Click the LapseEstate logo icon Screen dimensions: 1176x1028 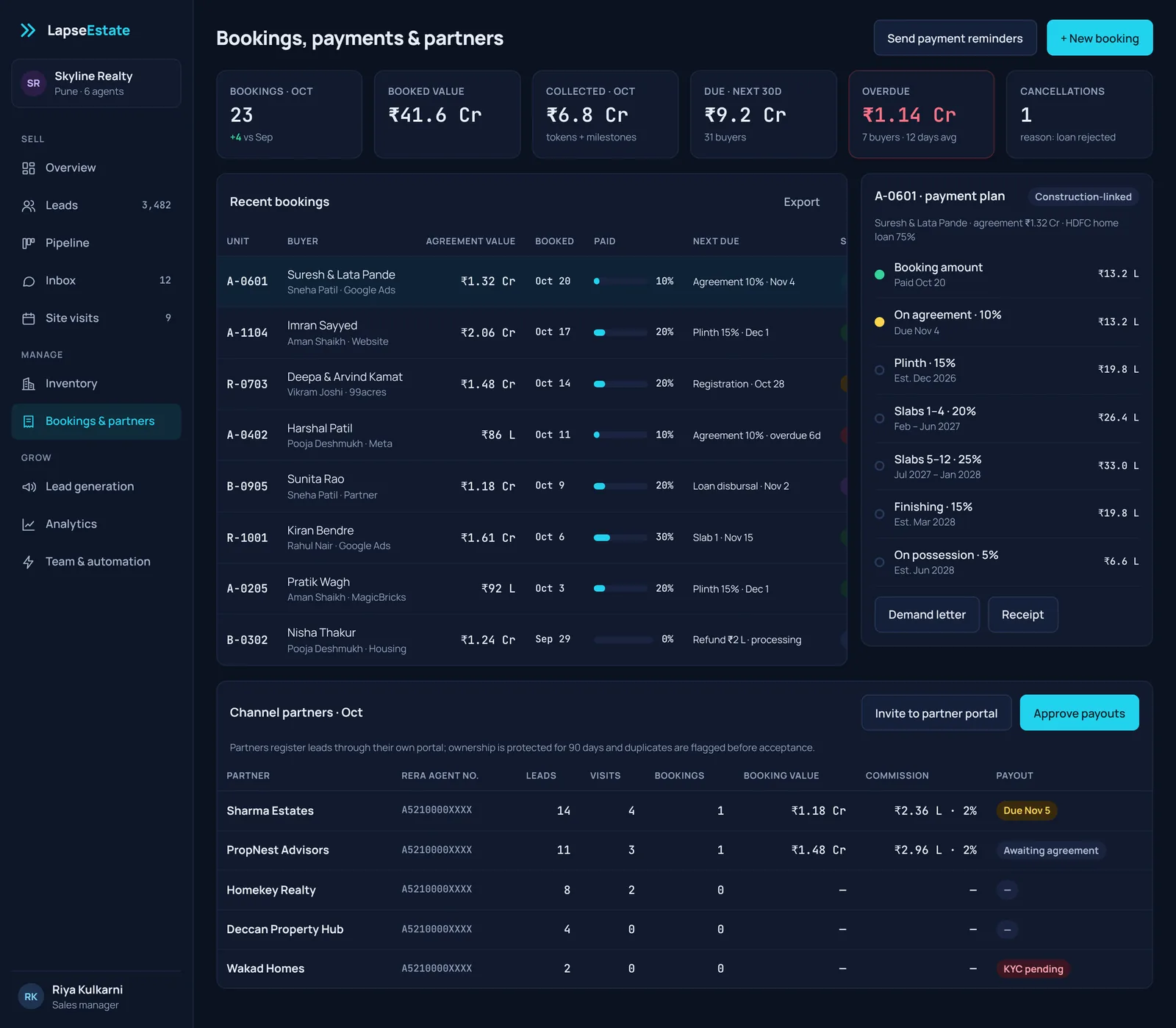coord(28,30)
